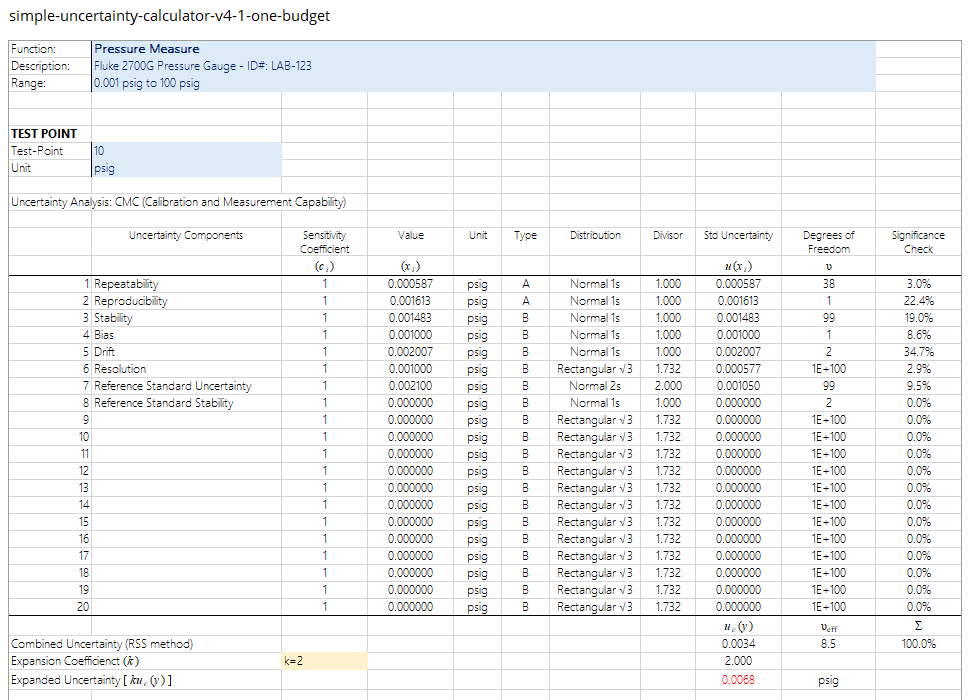The height and width of the screenshot is (700, 970).
Task: Select the unit cell containing psig under Test Point
Action: [x=186, y=168]
